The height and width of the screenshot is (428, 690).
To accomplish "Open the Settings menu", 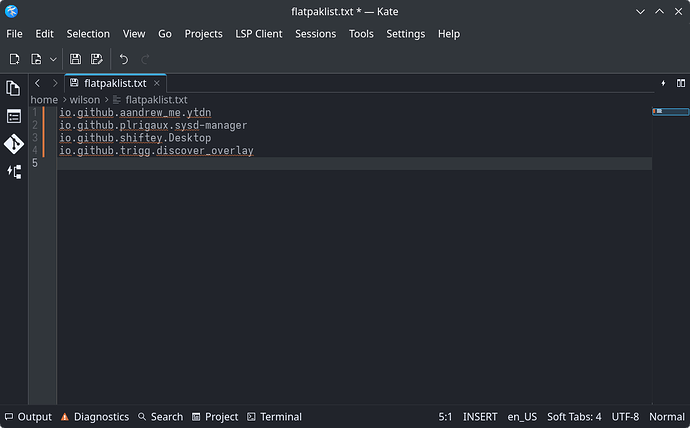I will pyautogui.click(x=406, y=34).
